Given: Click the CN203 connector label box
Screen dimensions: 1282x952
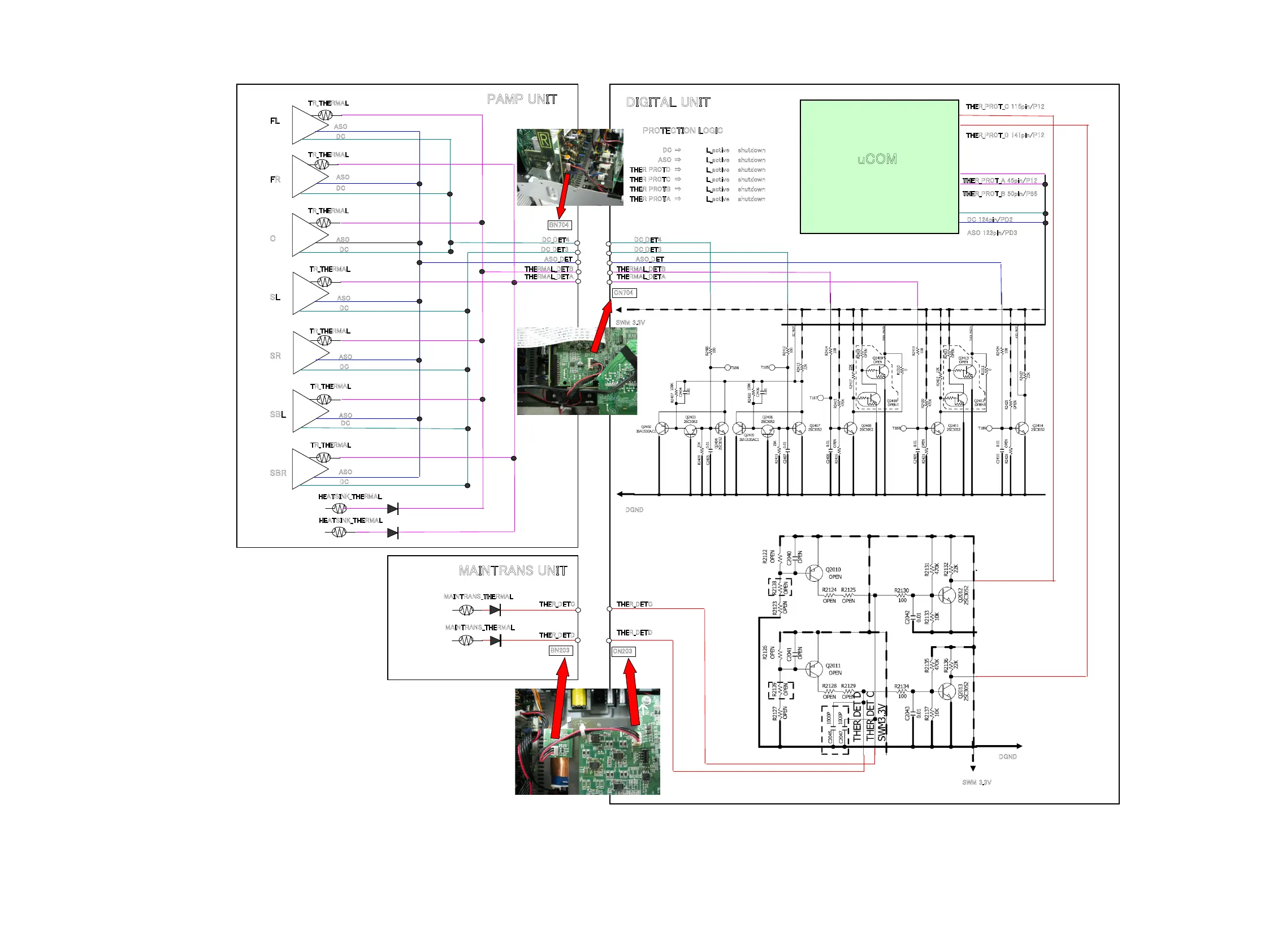Looking at the screenshot, I should (x=623, y=652).
